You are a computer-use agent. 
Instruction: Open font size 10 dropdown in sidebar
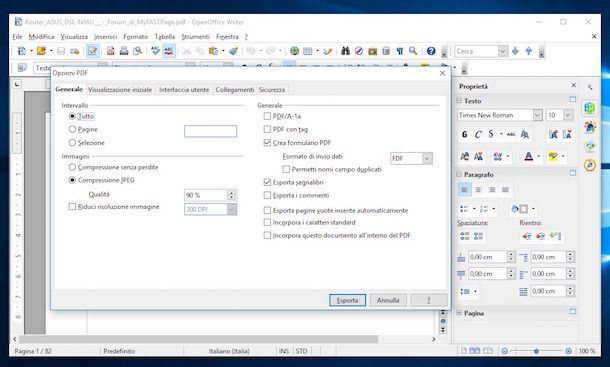[568, 115]
